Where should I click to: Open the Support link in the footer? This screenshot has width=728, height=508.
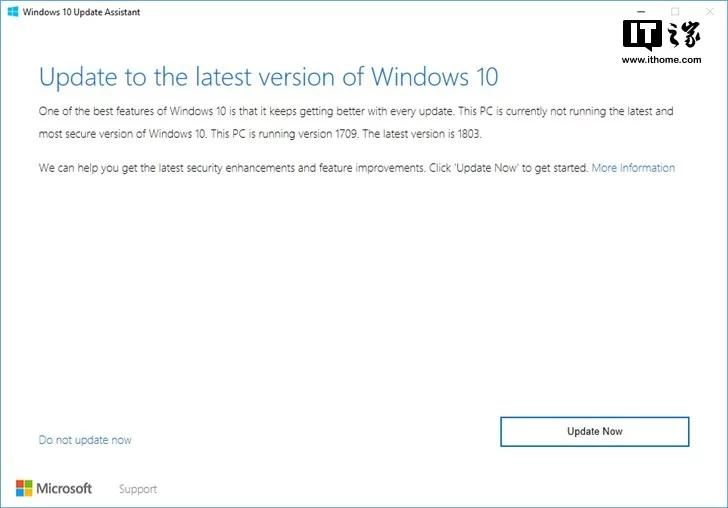(x=138, y=489)
